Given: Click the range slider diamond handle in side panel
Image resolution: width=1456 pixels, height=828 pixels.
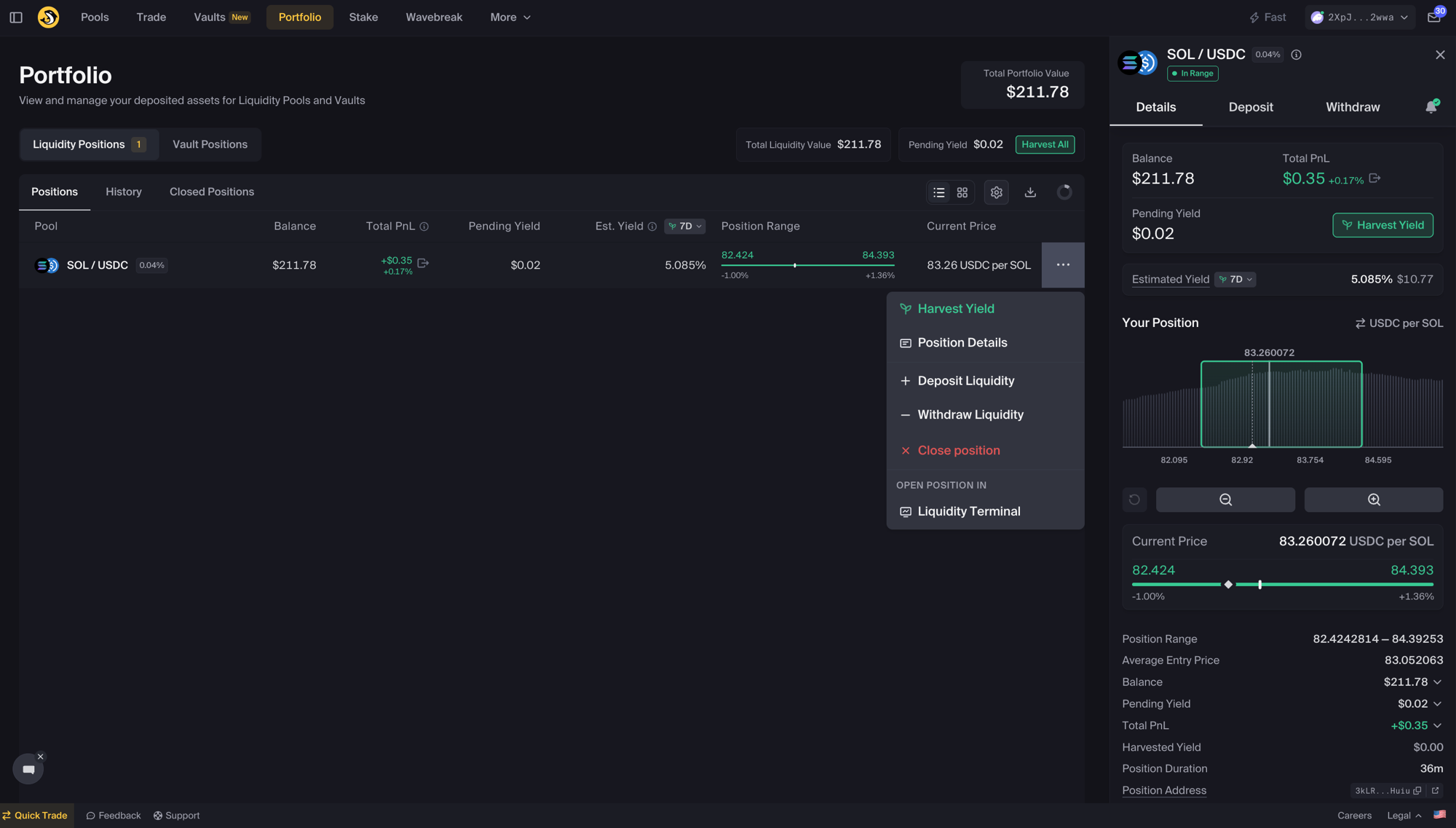Looking at the screenshot, I should [1228, 585].
